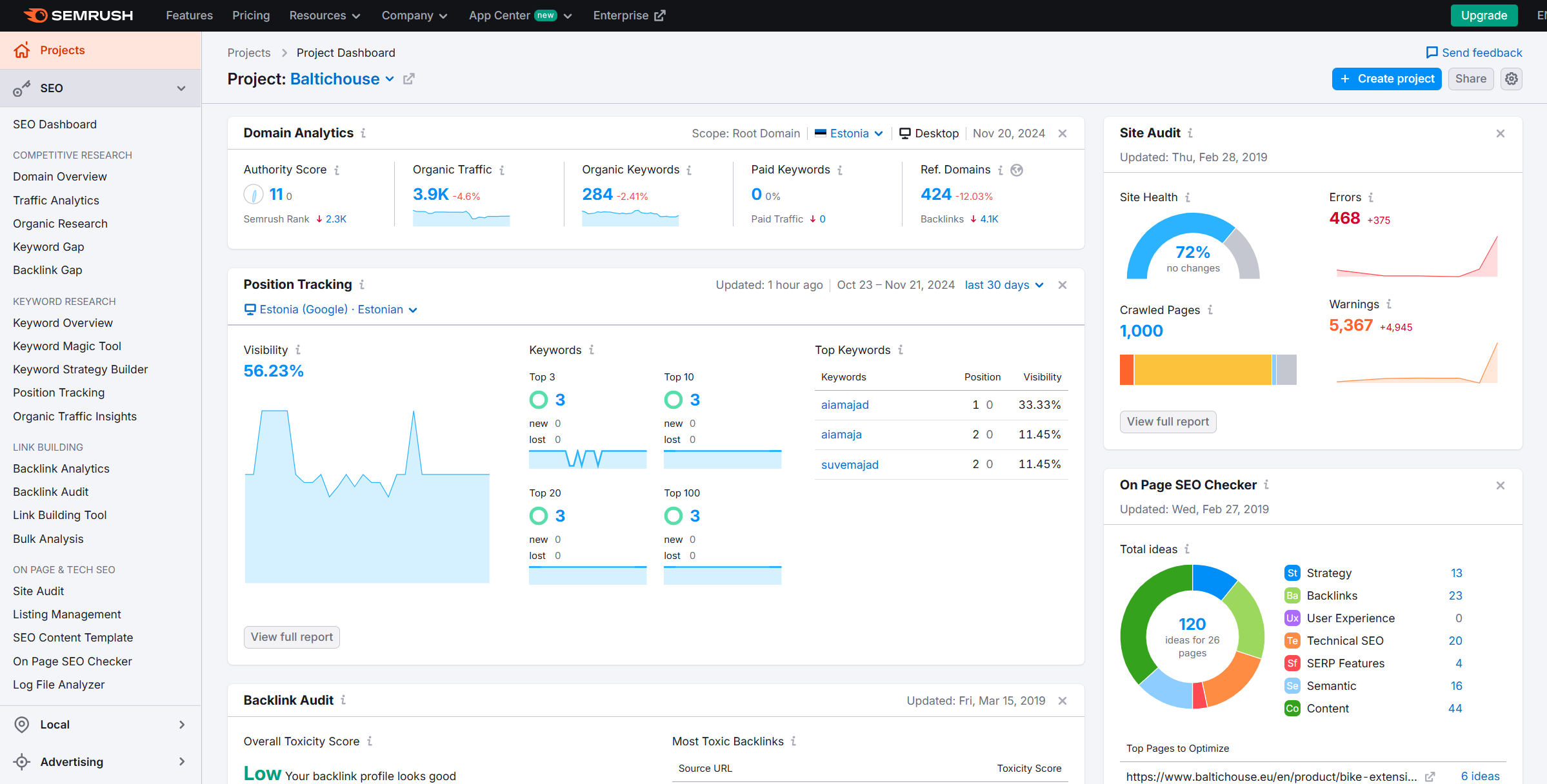1547x784 pixels.
Task: Close the Position Tracking widget
Action: (x=1063, y=285)
